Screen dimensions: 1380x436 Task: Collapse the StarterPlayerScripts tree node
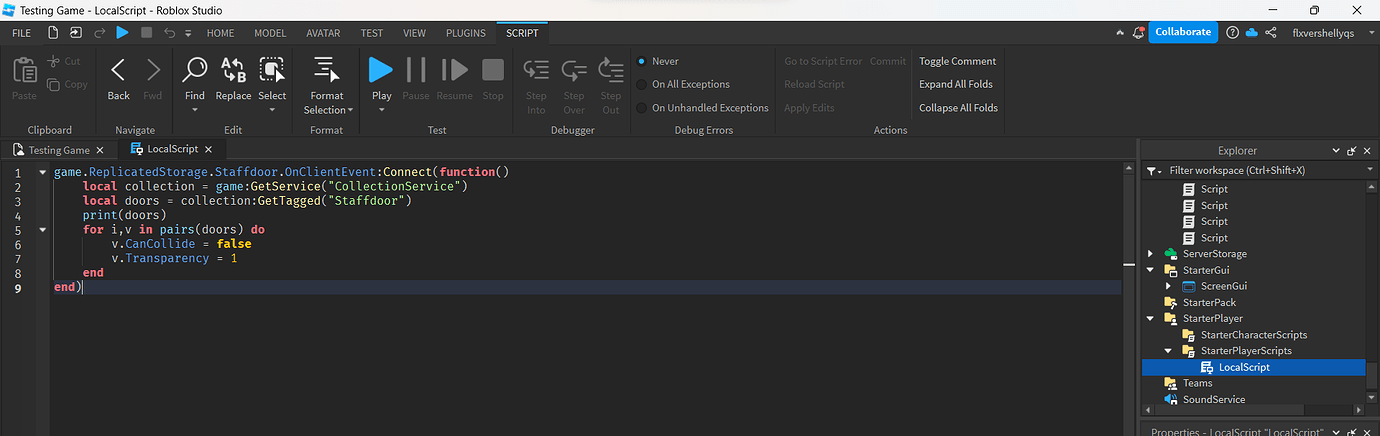pyautogui.click(x=1168, y=351)
